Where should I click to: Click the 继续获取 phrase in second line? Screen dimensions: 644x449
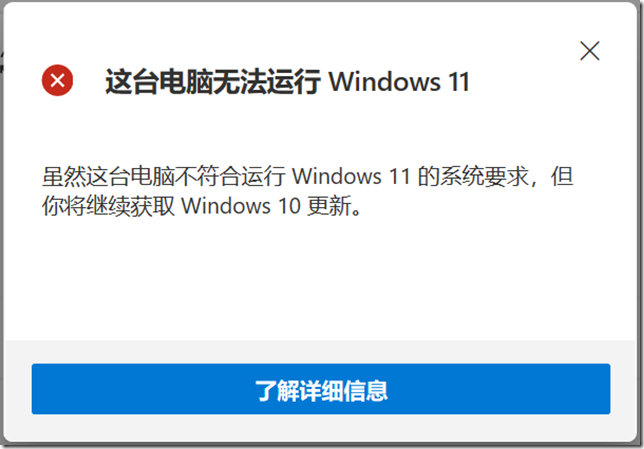[x=131, y=205]
